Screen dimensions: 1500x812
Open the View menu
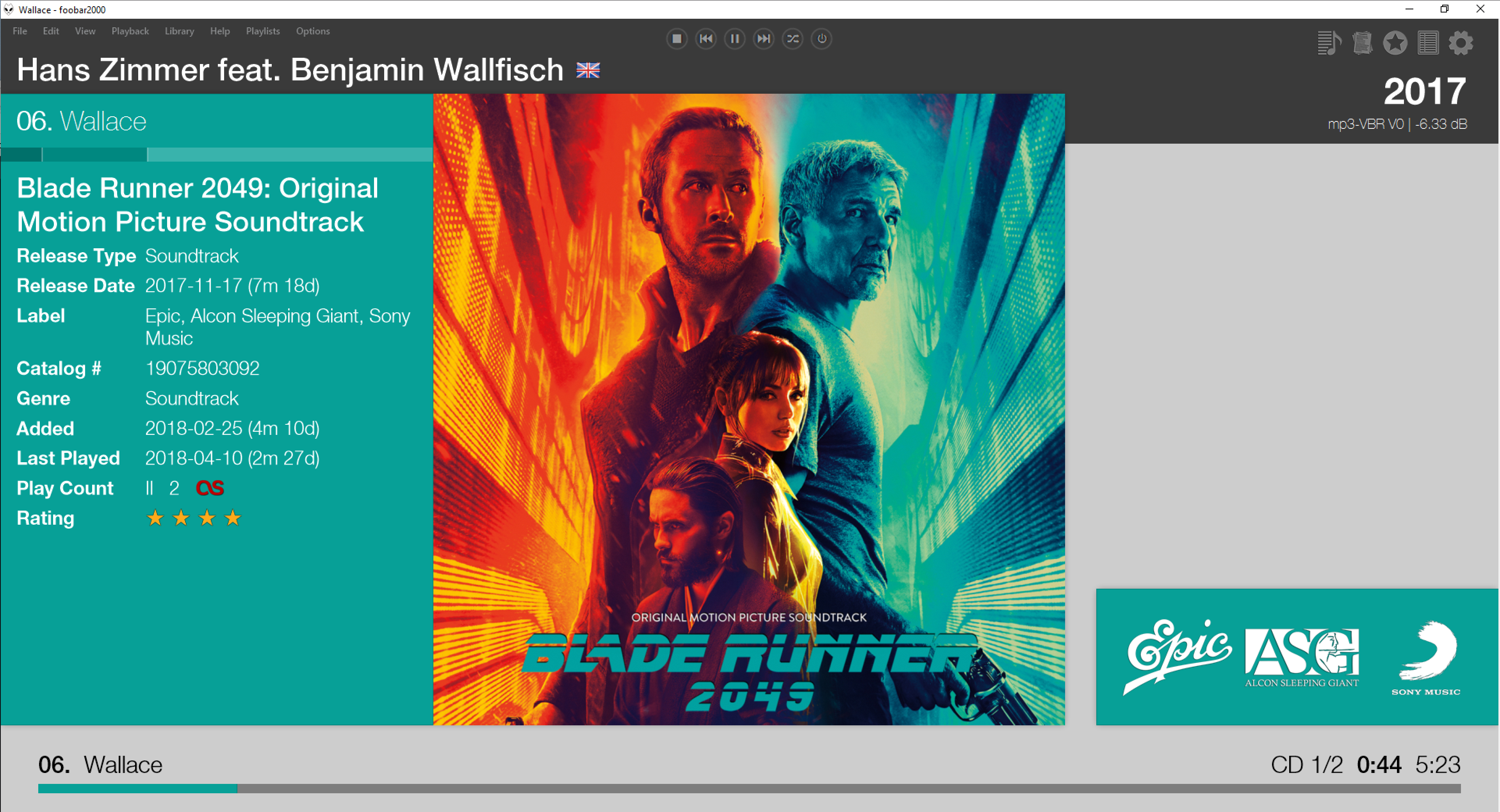pyautogui.click(x=85, y=31)
